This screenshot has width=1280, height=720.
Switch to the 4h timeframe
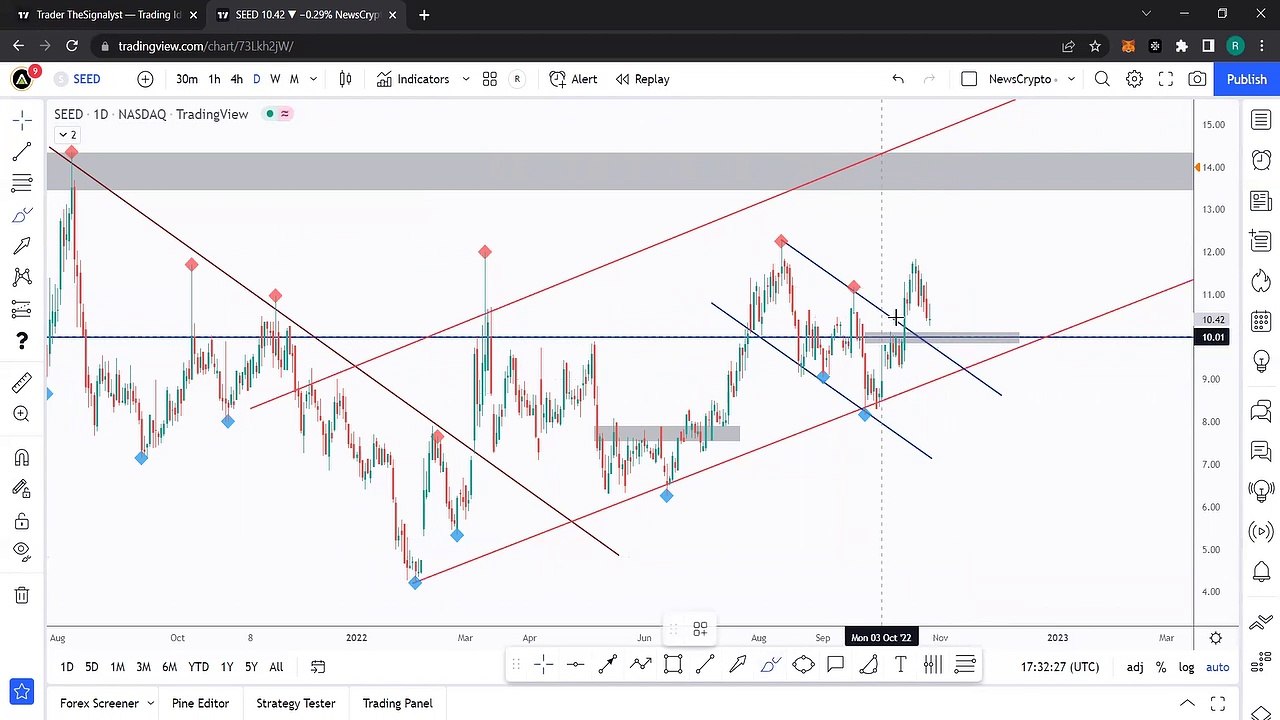point(236,79)
